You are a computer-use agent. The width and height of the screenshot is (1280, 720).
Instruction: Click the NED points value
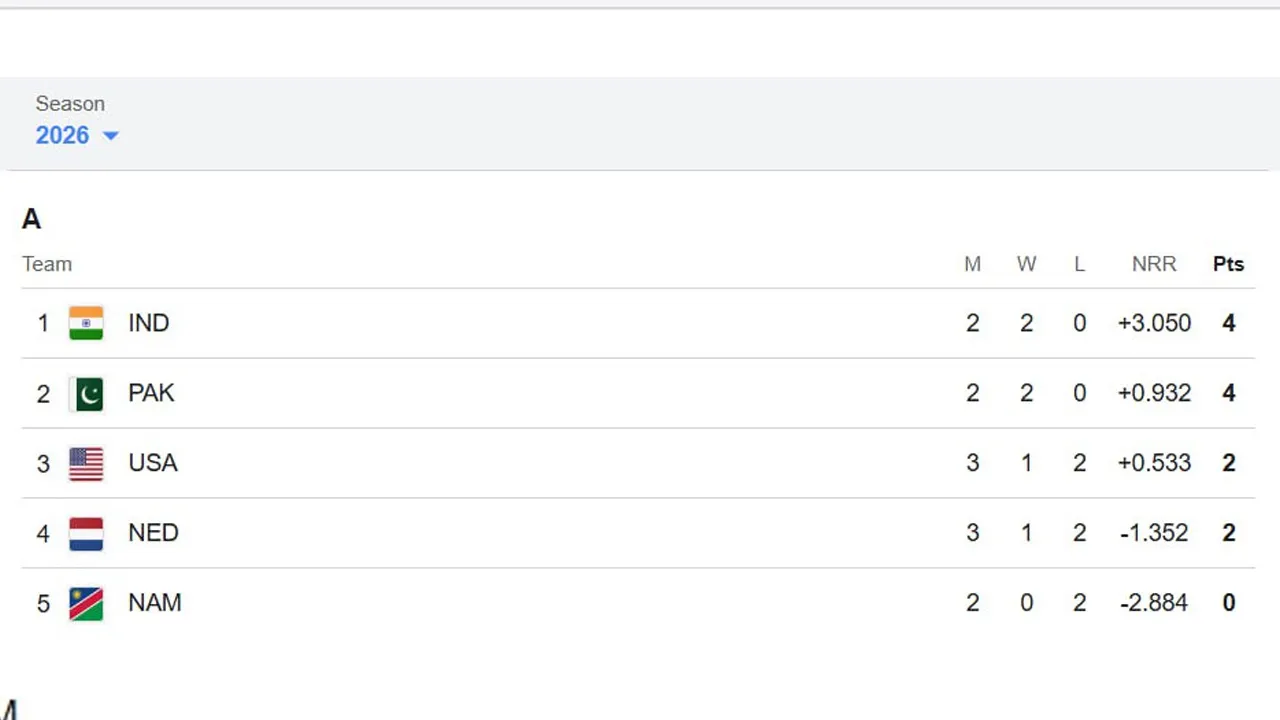1228,533
